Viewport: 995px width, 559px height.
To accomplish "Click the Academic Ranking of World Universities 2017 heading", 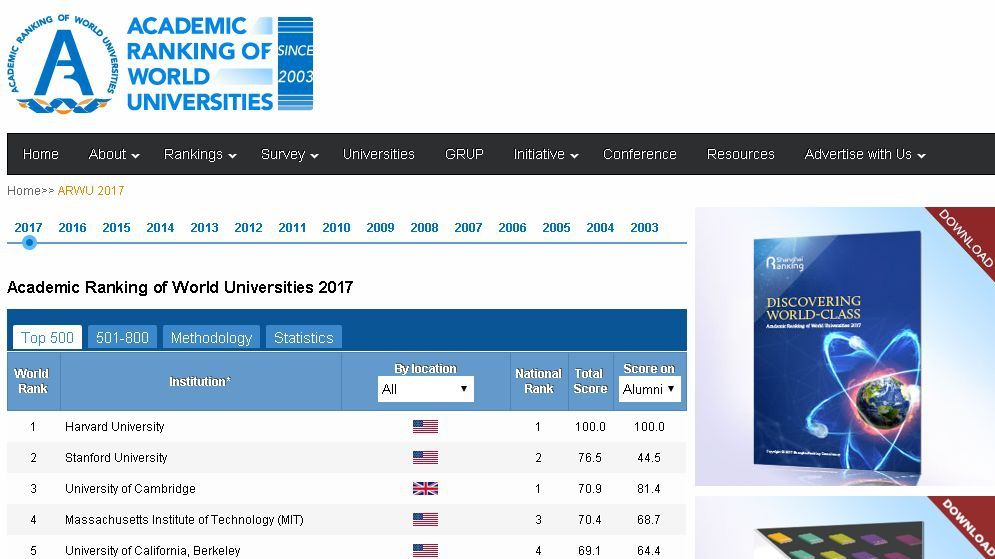I will 180,287.
